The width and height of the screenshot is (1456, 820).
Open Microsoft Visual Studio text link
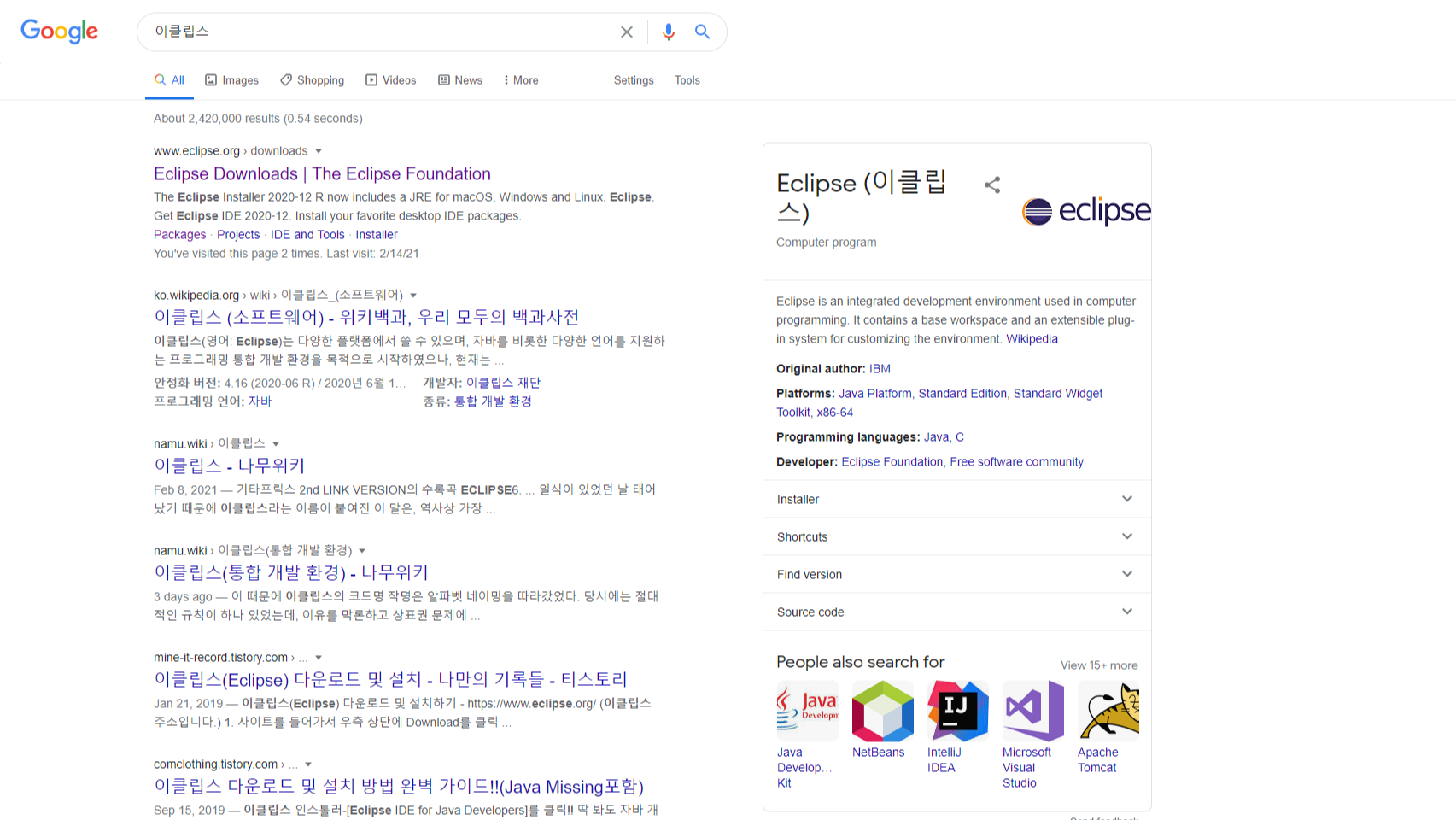[1026, 768]
